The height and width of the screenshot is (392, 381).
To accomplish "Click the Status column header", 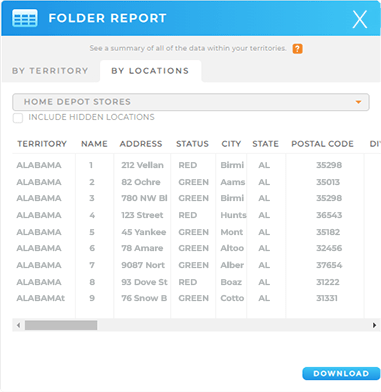I will point(192,144).
